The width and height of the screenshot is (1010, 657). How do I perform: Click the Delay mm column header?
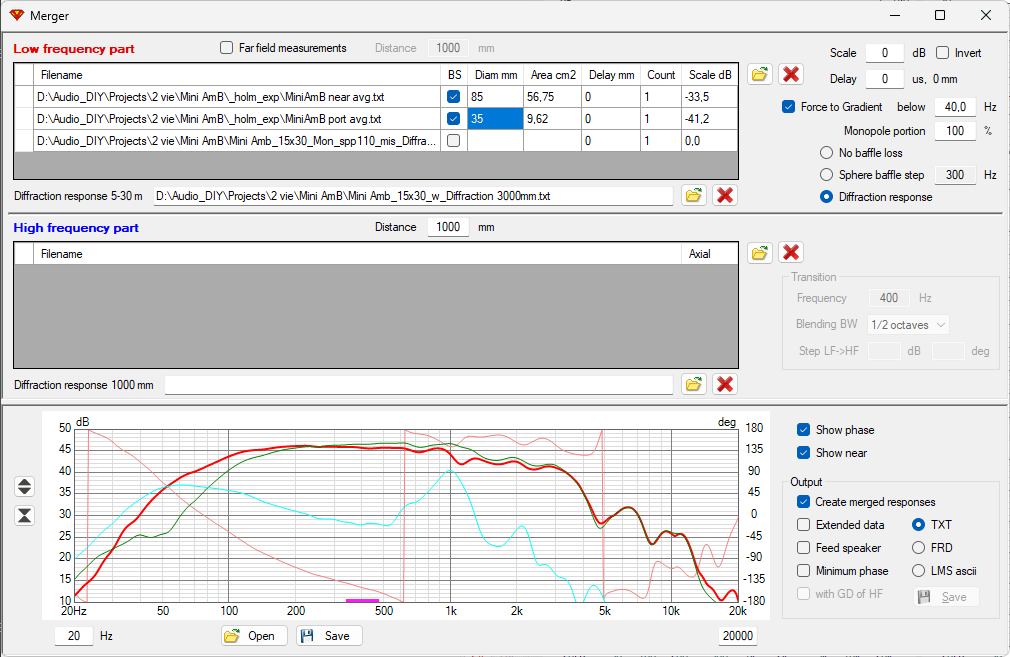[611, 75]
